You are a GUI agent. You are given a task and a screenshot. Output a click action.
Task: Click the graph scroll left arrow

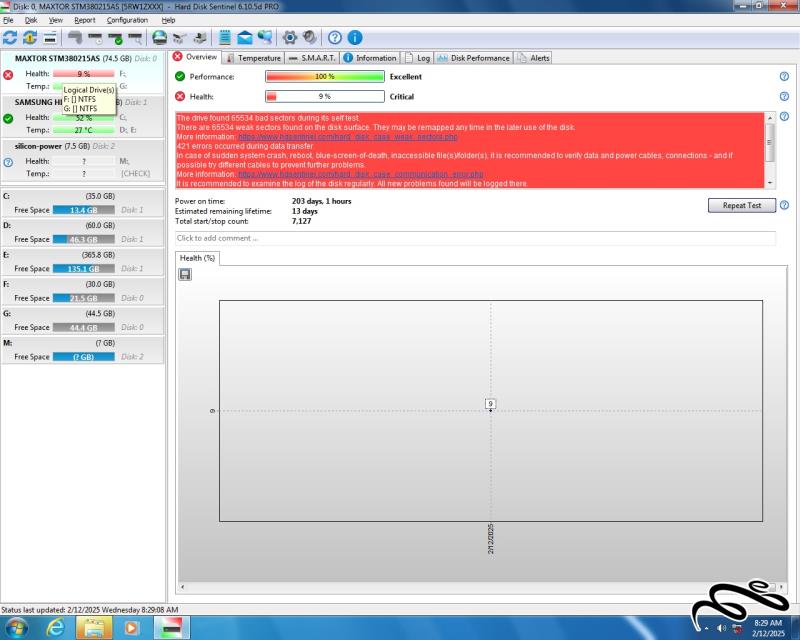point(183,587)
